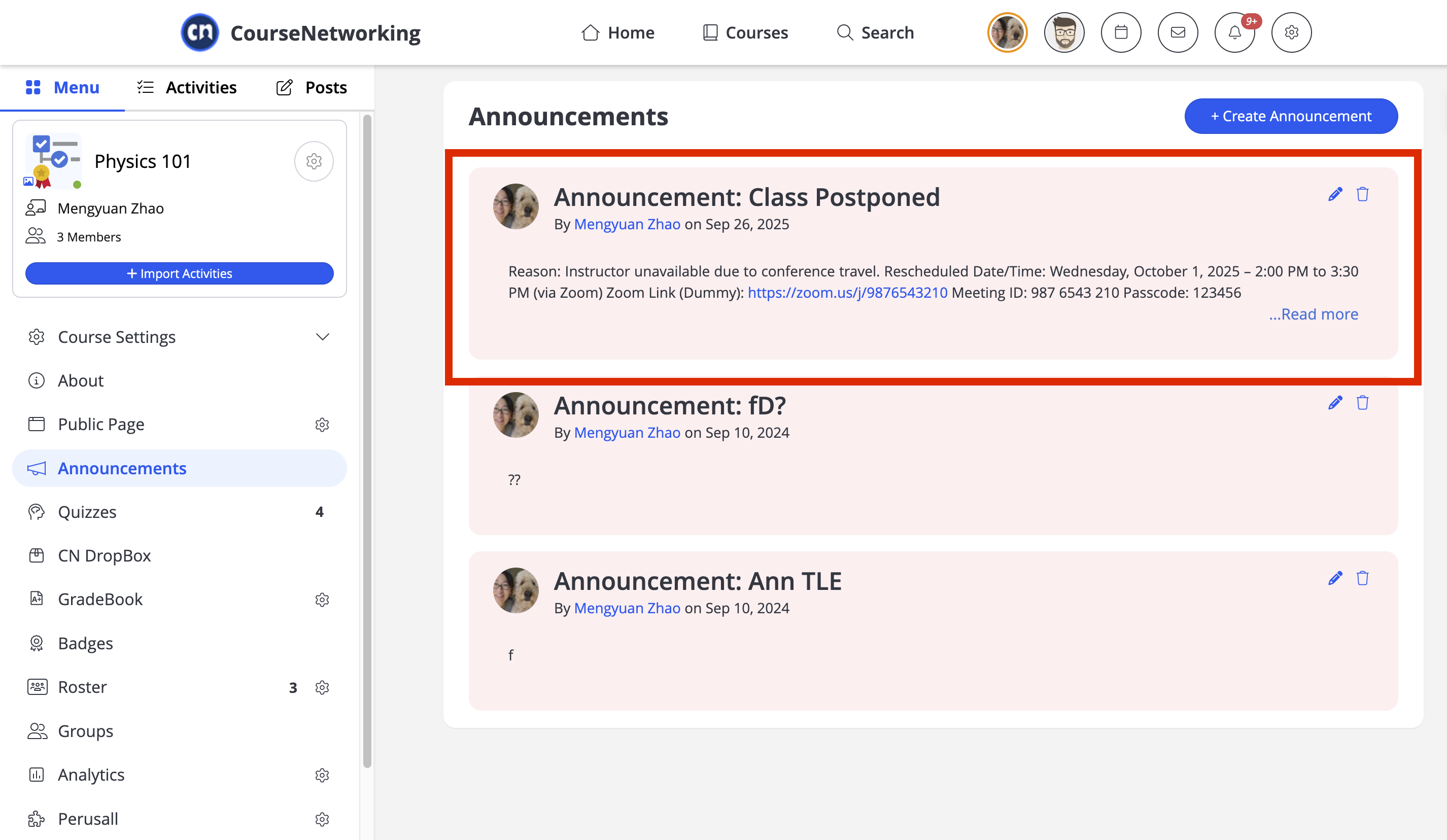Open Mengyuan Zhao link in Class Postponed
This screenshot has height=840, width=1447.
coord(627,224)
